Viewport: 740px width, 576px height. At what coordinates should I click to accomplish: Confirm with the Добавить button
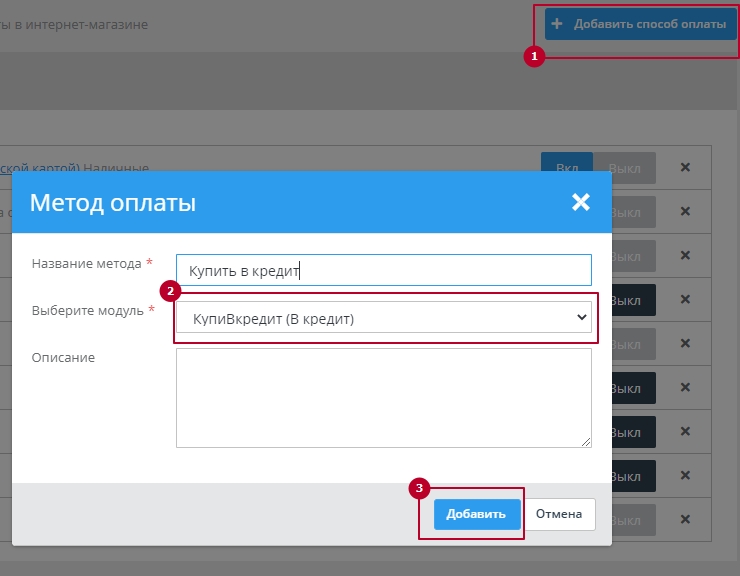pos(477,514)
